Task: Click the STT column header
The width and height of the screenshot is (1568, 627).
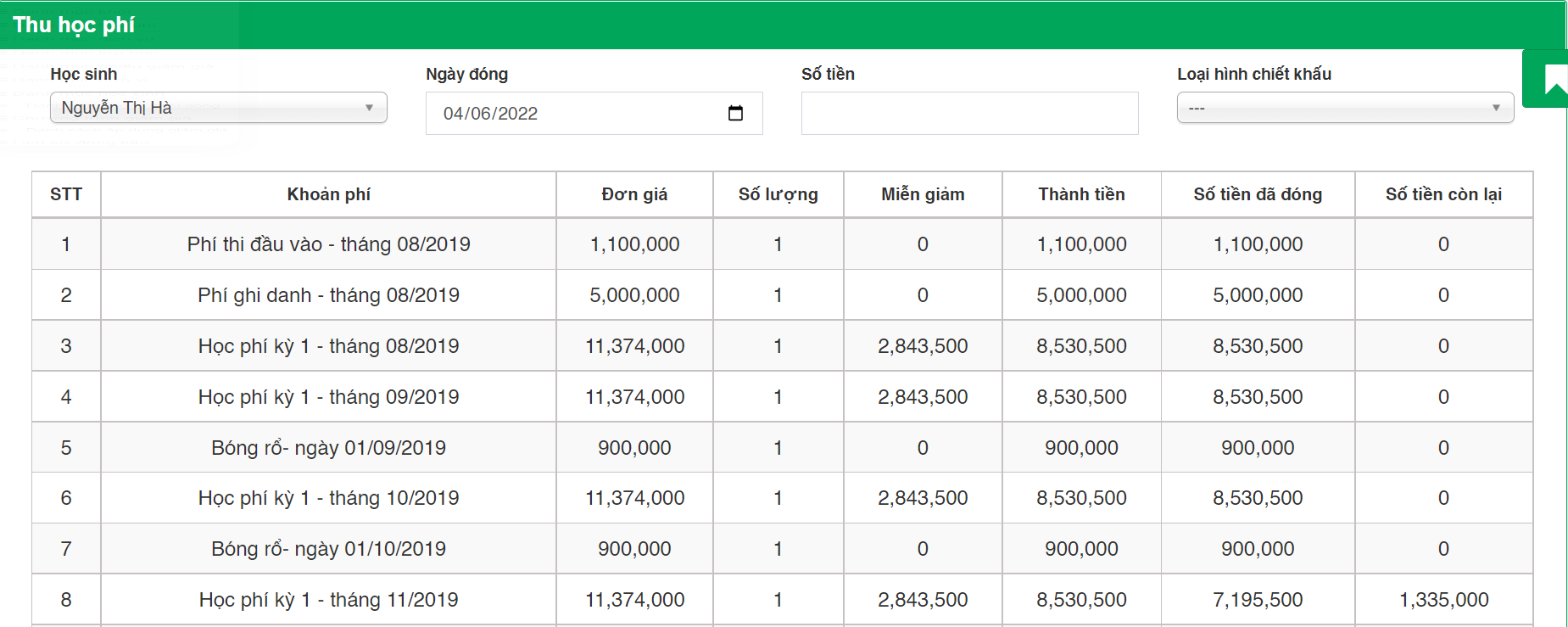Action: (x=66, y=194)
